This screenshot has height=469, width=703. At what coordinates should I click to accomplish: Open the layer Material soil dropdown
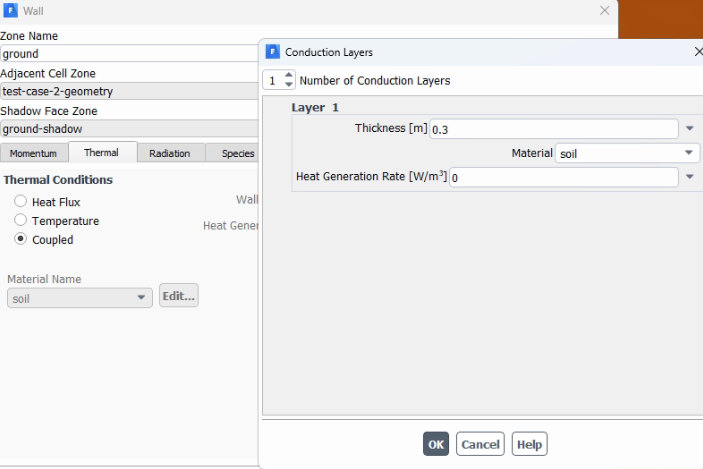pyautogui.click(x=627, y=153)
